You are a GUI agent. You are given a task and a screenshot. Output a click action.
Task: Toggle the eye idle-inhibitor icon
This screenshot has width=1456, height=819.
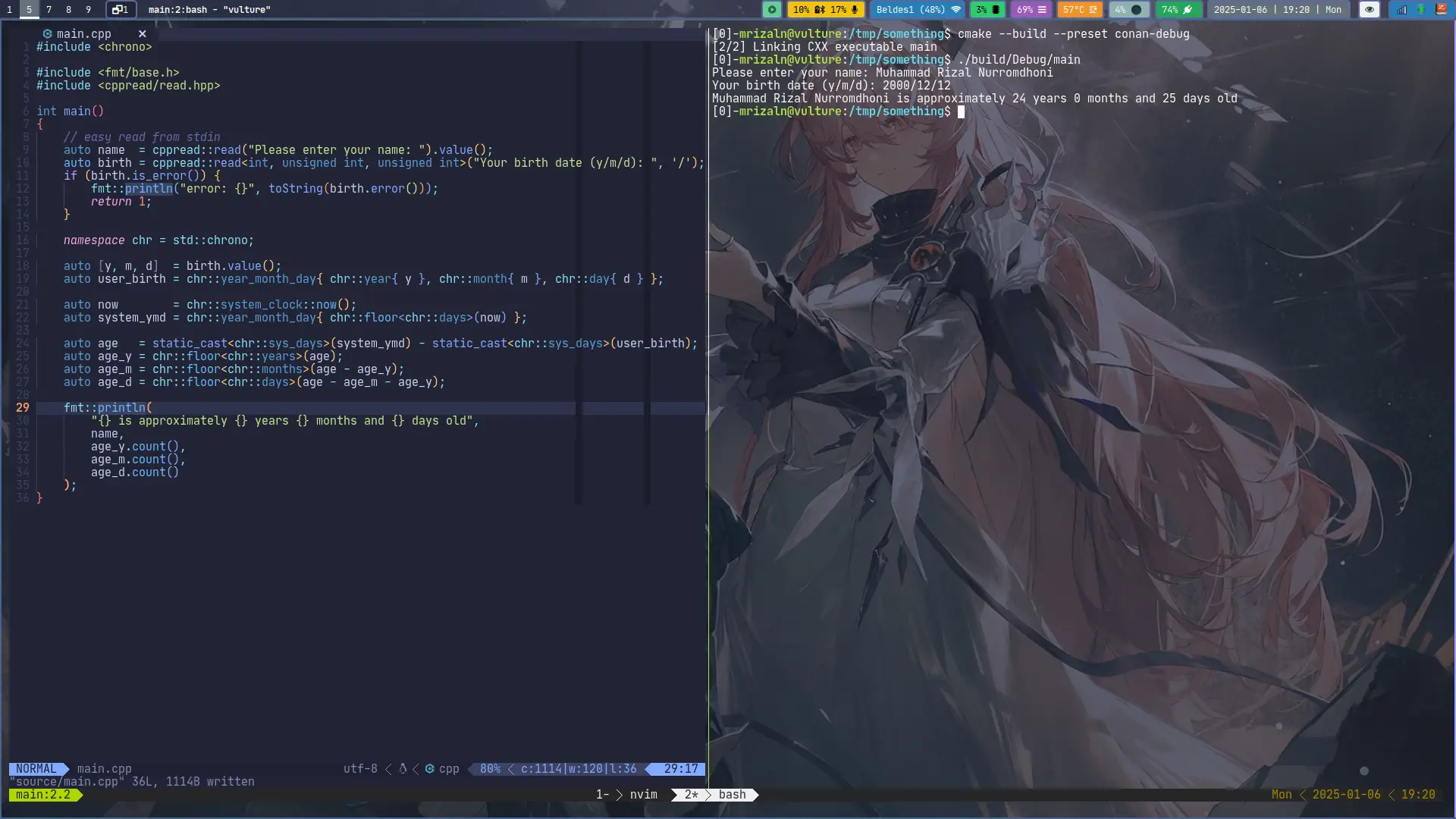[1369, 10]
